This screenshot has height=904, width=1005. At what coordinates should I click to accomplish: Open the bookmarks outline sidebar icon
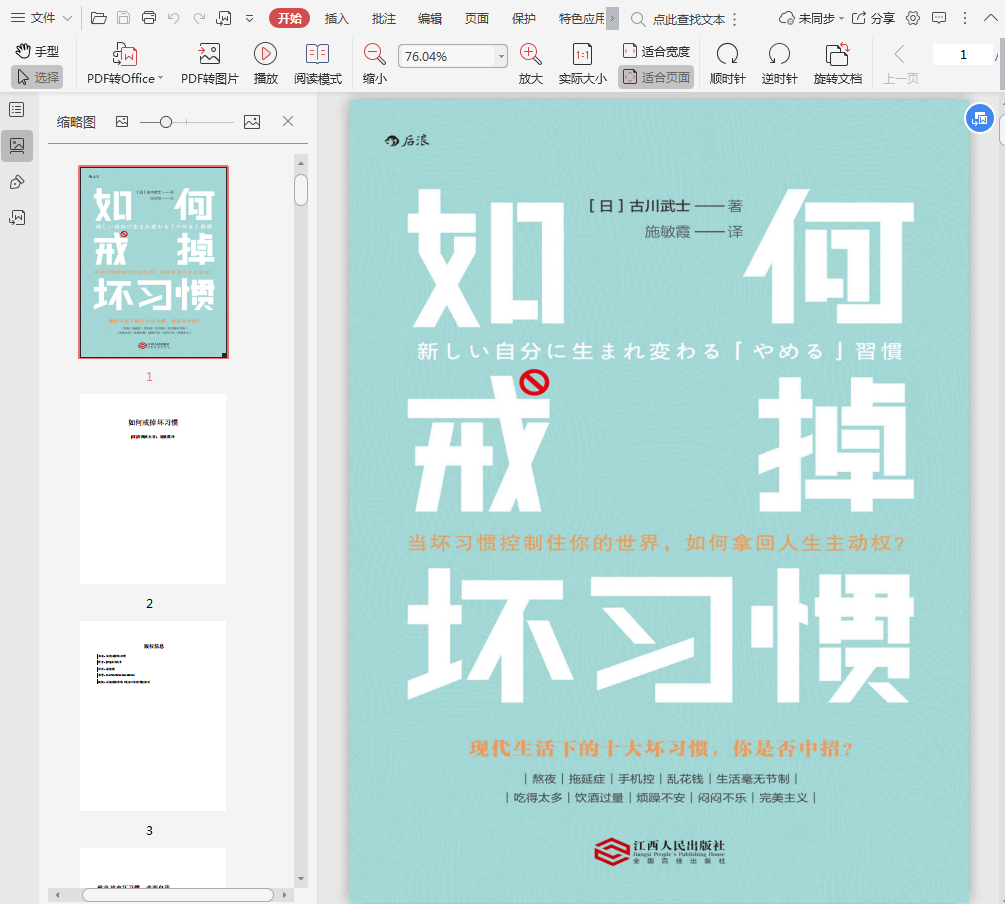(17, 110)
